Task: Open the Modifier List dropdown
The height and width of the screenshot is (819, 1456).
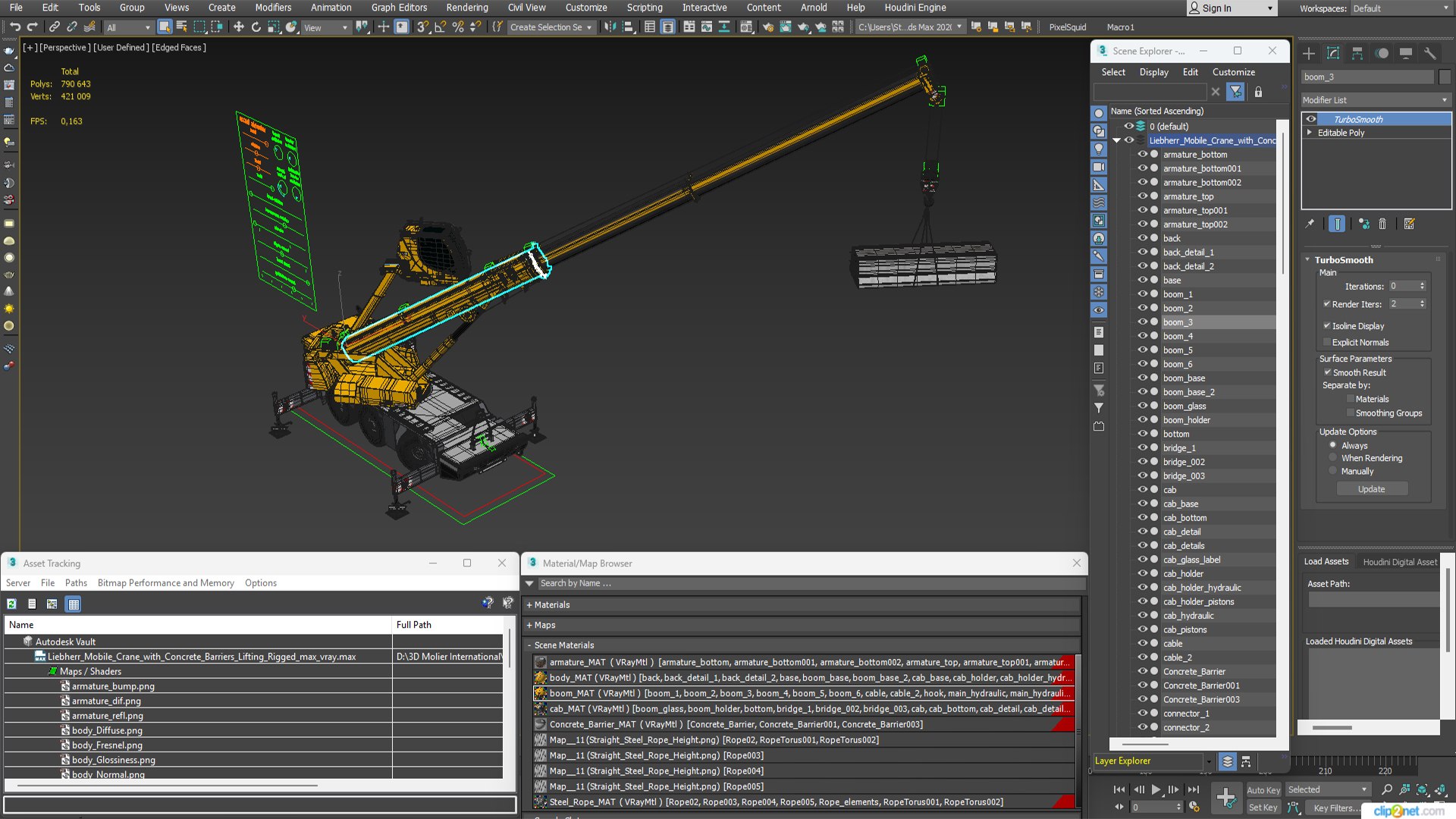Action: tap(1376, 100)
